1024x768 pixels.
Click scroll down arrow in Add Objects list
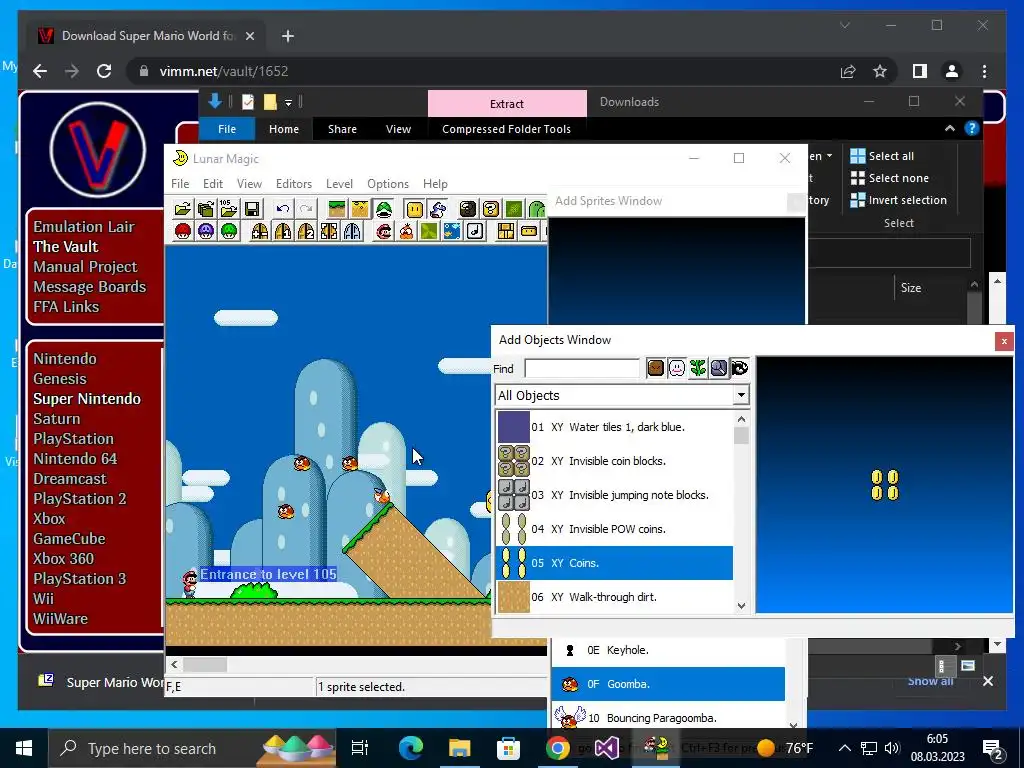coord(741,605)
